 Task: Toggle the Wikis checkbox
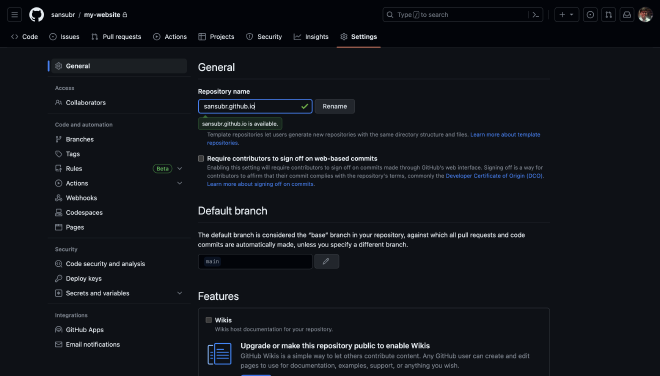(209, 320)
